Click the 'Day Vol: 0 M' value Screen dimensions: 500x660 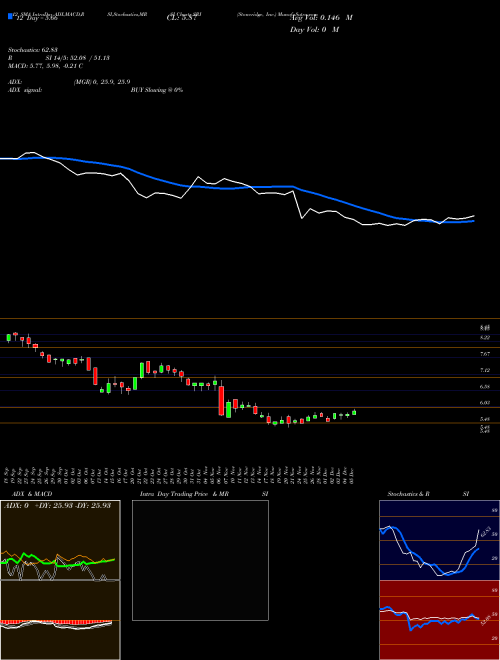coord(314,30)
